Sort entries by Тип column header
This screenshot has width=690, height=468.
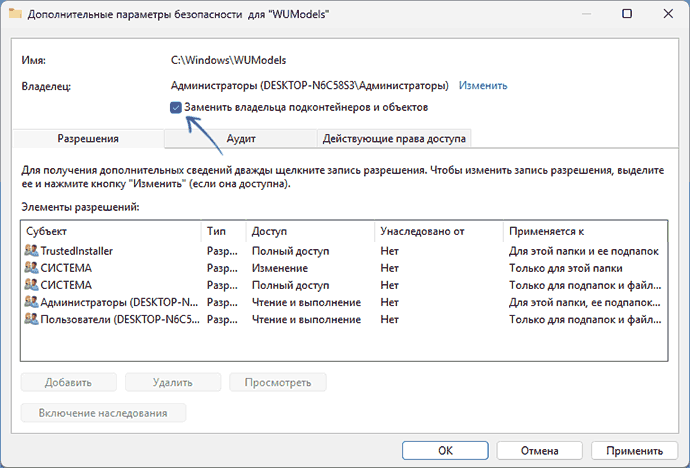(x=223, y=231)
